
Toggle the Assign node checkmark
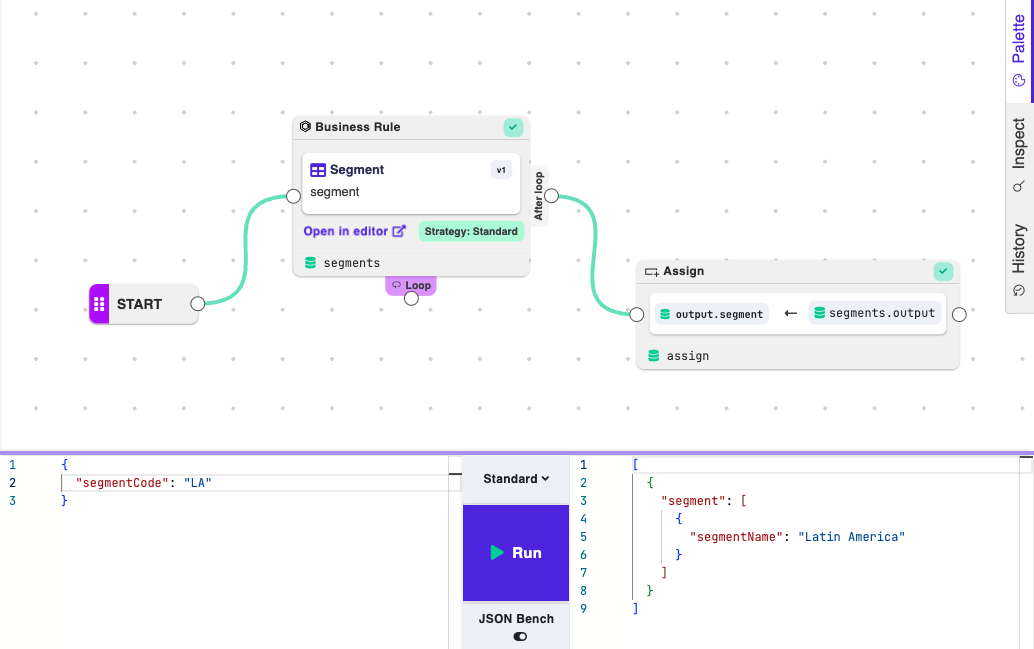pos(943,271)
